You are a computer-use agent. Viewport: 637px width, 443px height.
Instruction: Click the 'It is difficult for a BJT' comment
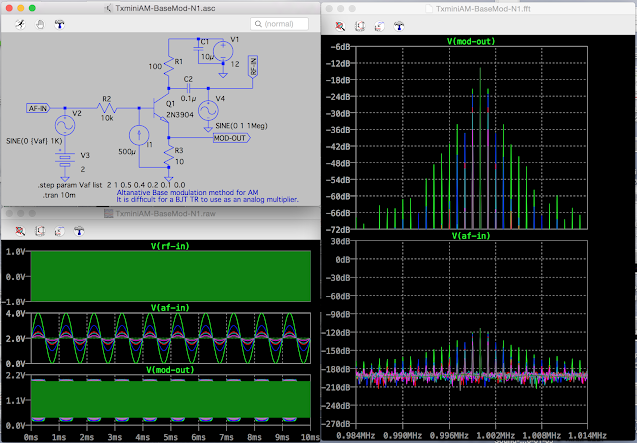coord(207,200)
